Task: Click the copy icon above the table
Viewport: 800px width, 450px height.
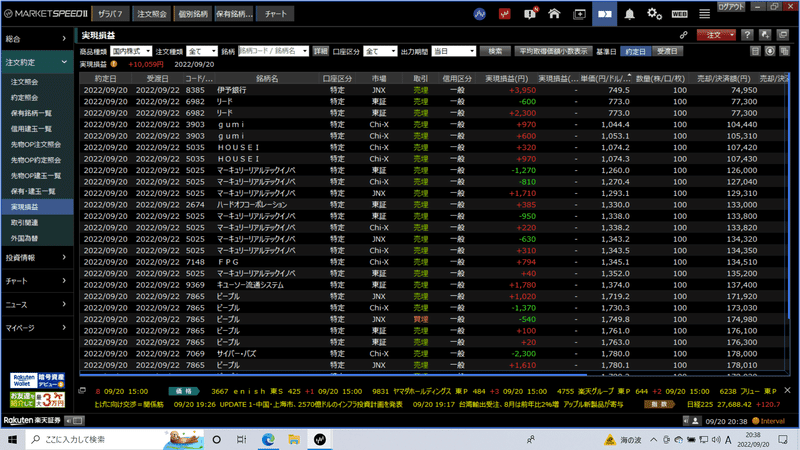Action: [784, 51]
